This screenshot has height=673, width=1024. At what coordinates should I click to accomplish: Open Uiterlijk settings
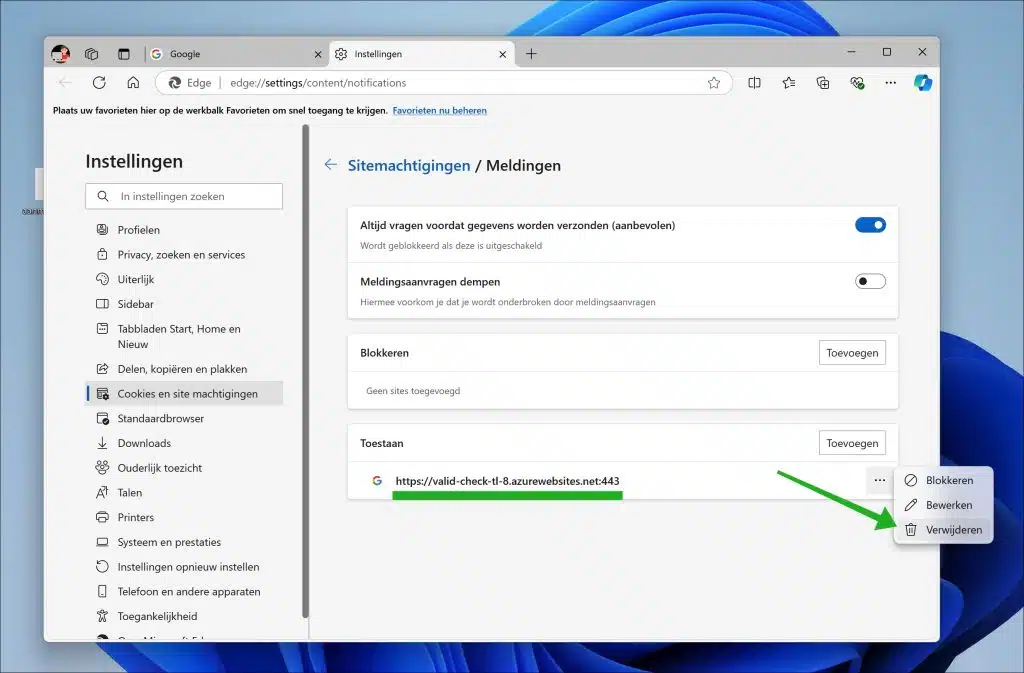click(x=184, y=279)
